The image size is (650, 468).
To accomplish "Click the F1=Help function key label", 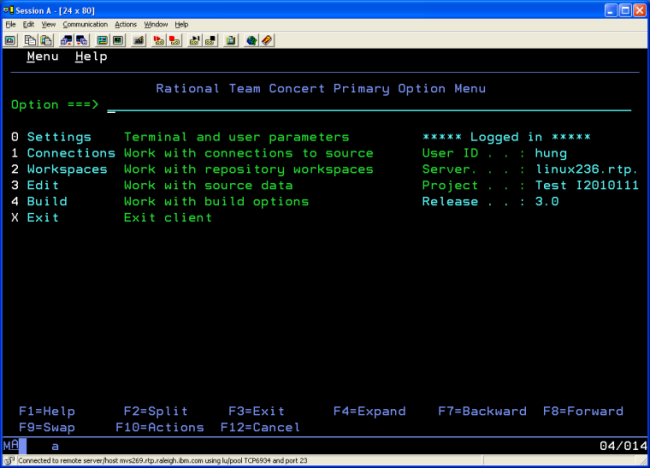I will pos(47,411).
